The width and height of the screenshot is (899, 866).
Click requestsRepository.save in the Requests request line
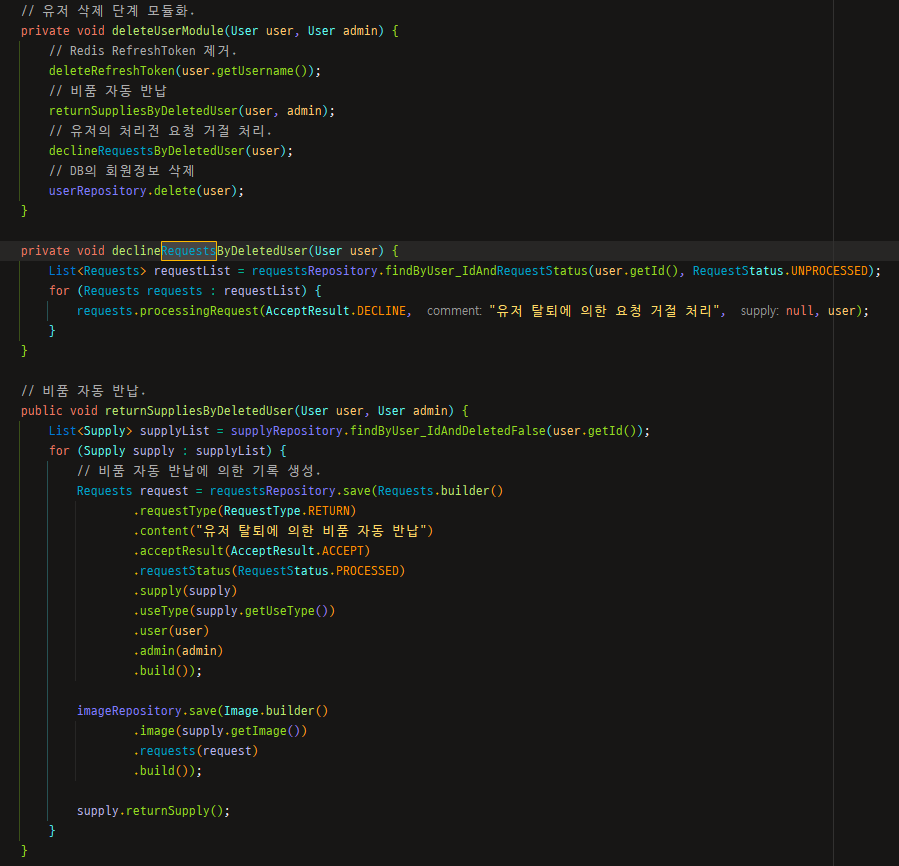point(290,491)
